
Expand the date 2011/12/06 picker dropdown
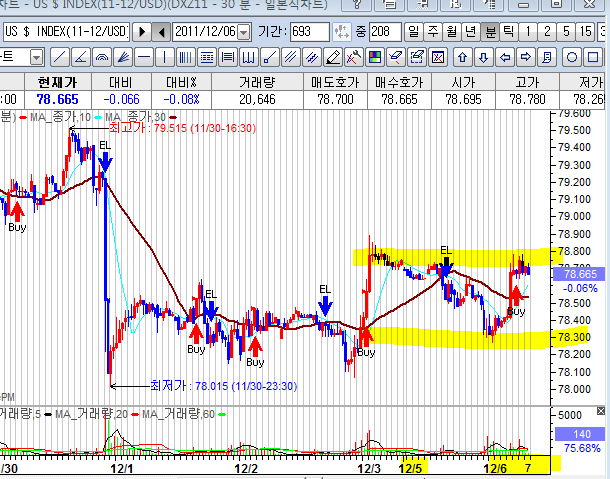coord(243,31)
